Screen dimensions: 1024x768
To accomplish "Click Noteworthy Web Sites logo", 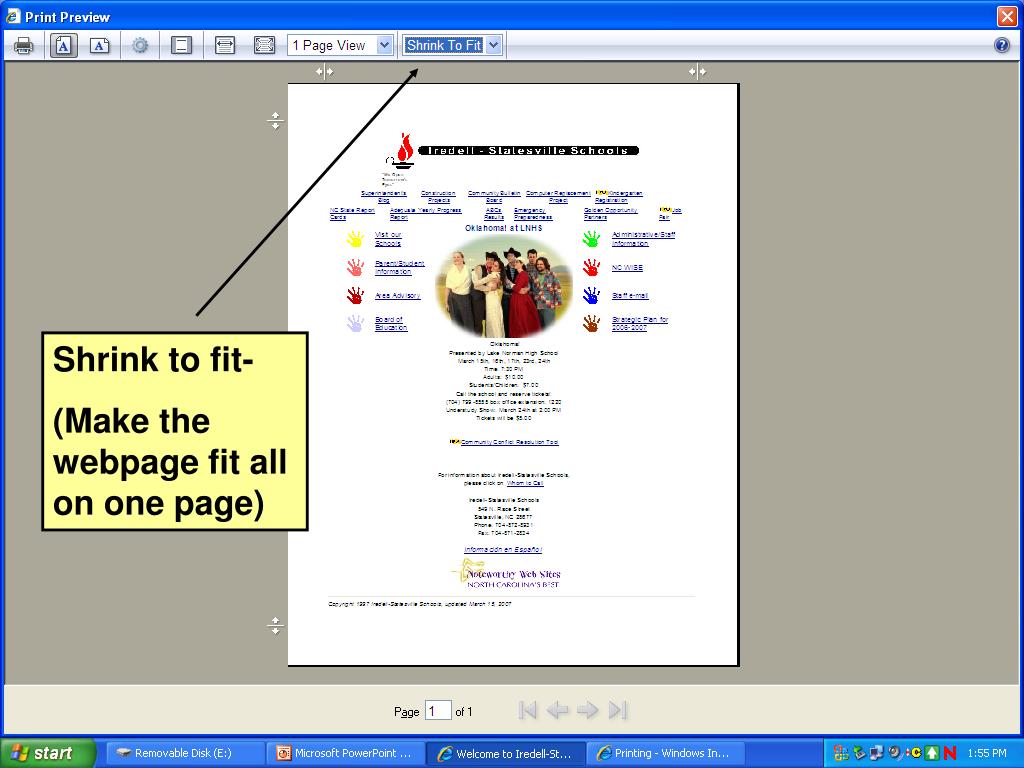I will (505, 575).
